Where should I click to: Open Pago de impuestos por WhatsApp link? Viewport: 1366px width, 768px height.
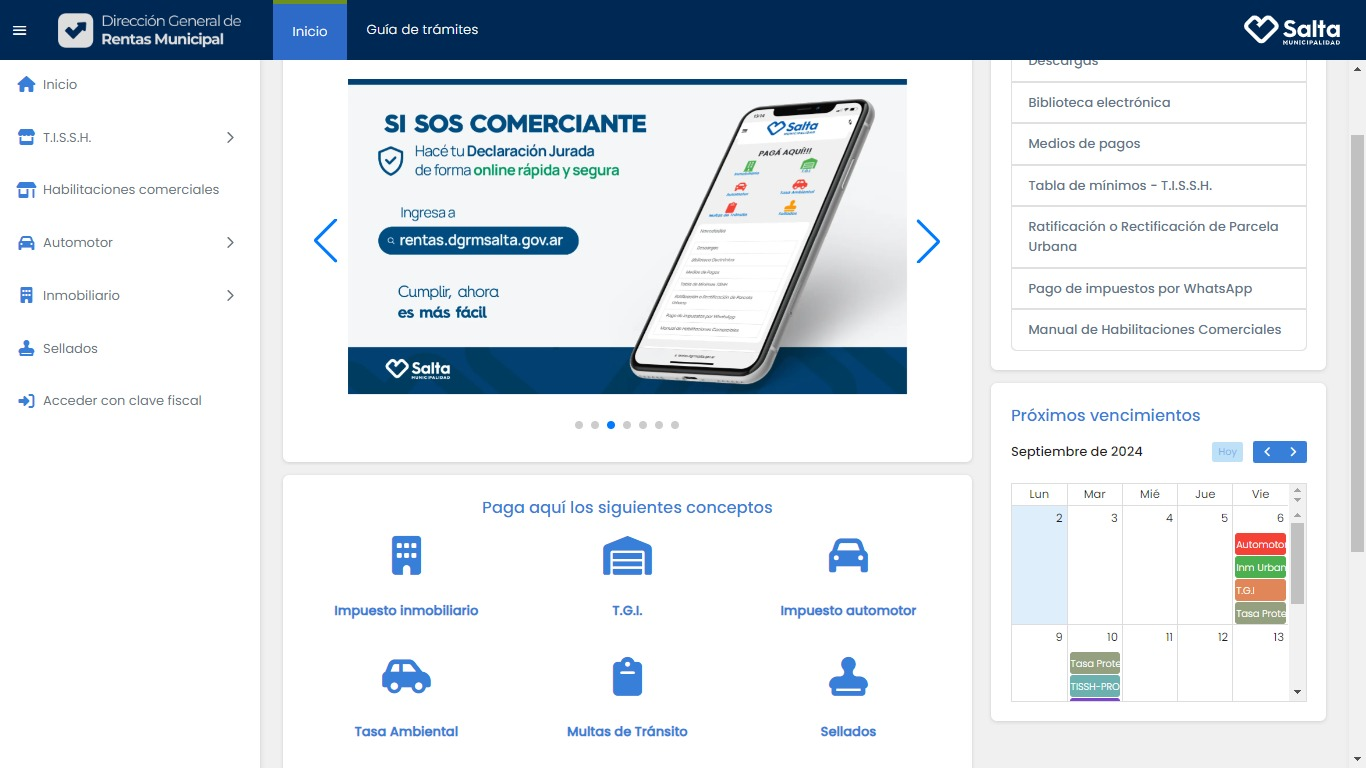[1140, 288]
